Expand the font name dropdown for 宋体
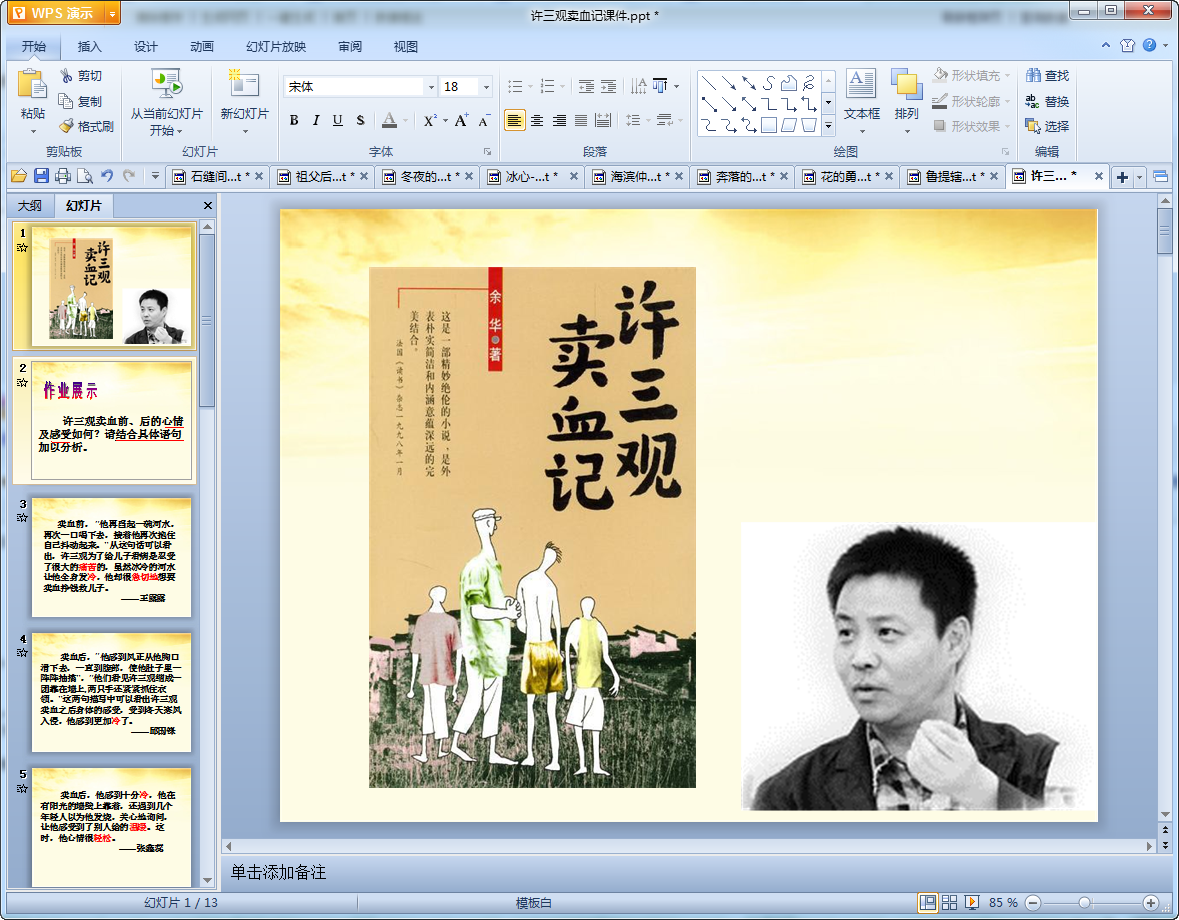Screen dimensions: 1179x920 click(431, 87)
